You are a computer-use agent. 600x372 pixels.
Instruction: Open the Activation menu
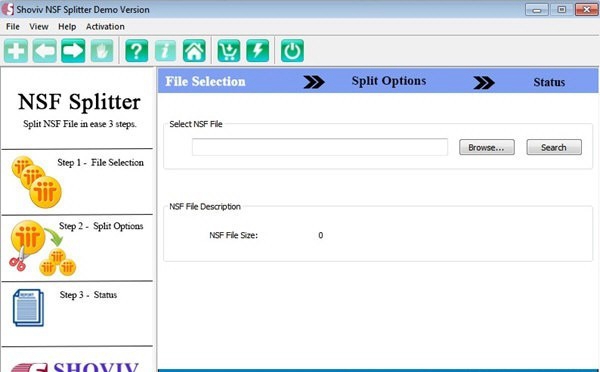click(x=105, y=26)
